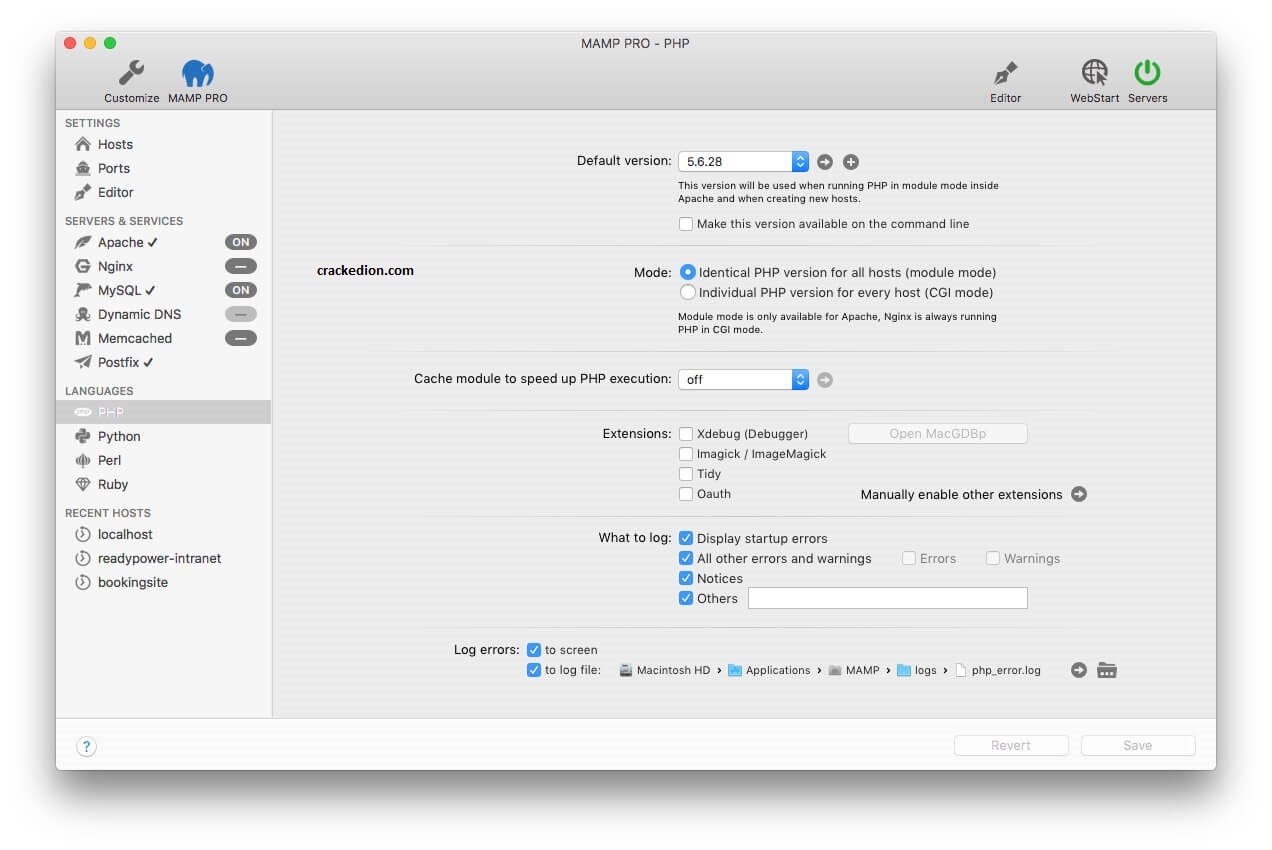Select Identical PHP version for all hosts
Viewport: 1272px width, 850px height.
point(687,272)
